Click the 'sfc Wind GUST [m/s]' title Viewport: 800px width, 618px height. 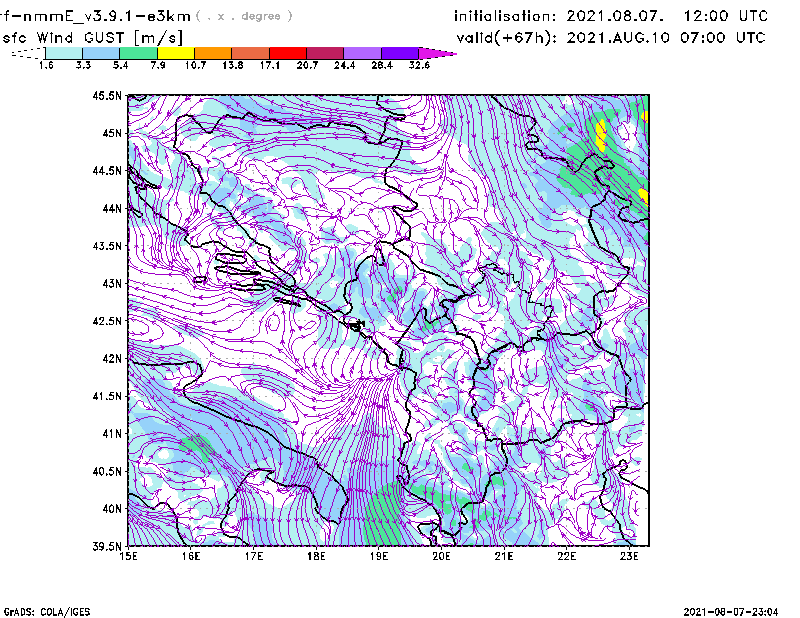click(92, 38)
